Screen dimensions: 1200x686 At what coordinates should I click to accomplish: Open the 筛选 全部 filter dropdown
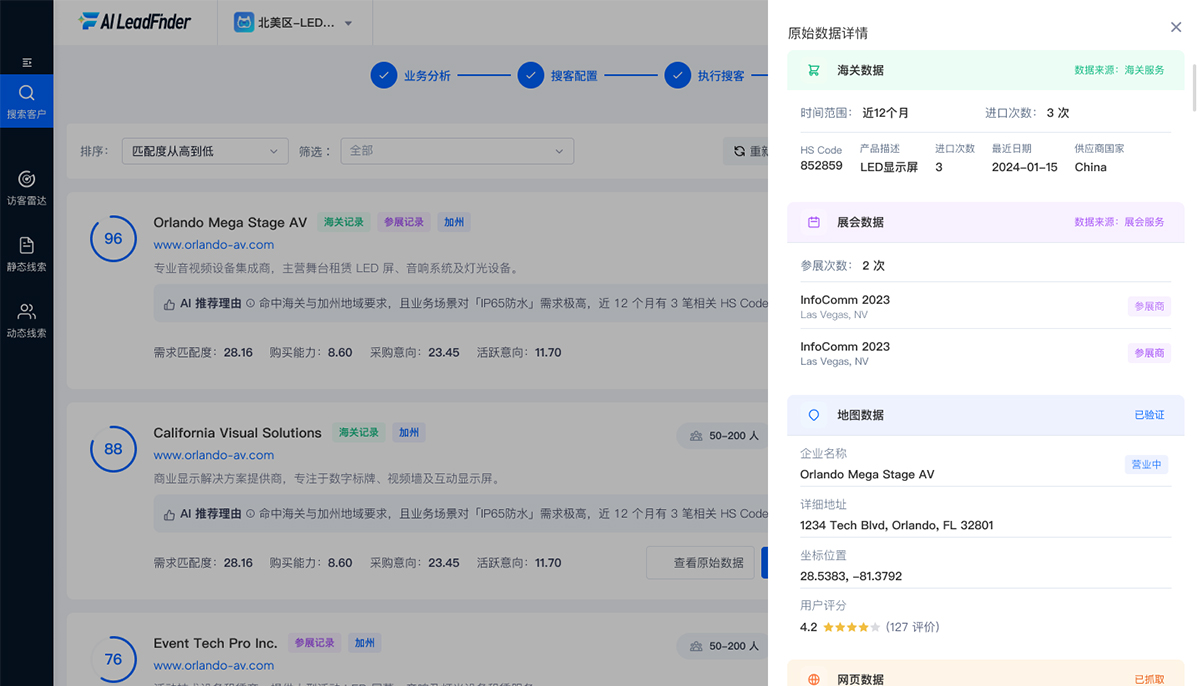pos(457,151)
